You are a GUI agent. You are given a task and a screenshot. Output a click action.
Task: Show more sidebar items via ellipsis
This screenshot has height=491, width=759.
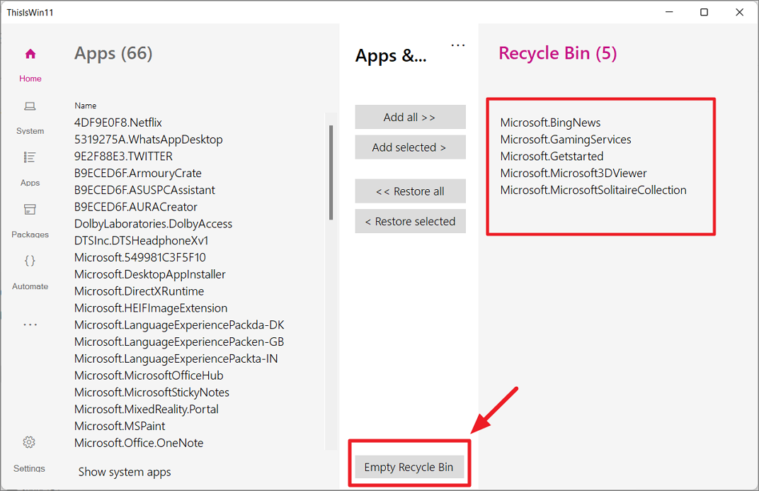30,324
